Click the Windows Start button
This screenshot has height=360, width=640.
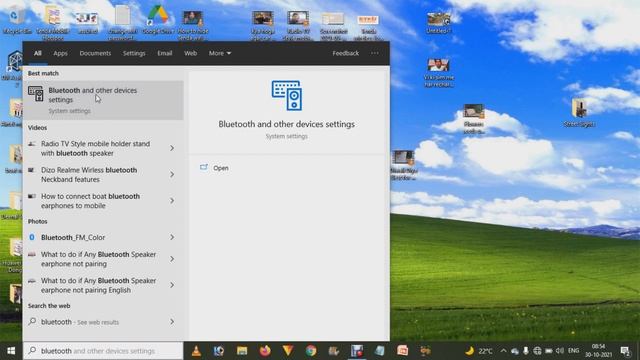11,351
